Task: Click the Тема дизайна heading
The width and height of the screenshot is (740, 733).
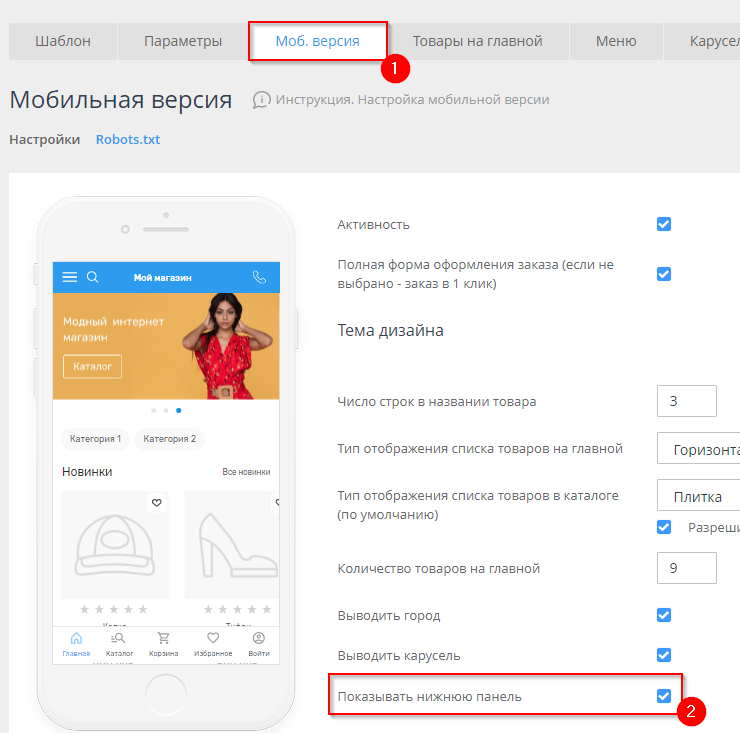Action: click(x=390, y=330)
